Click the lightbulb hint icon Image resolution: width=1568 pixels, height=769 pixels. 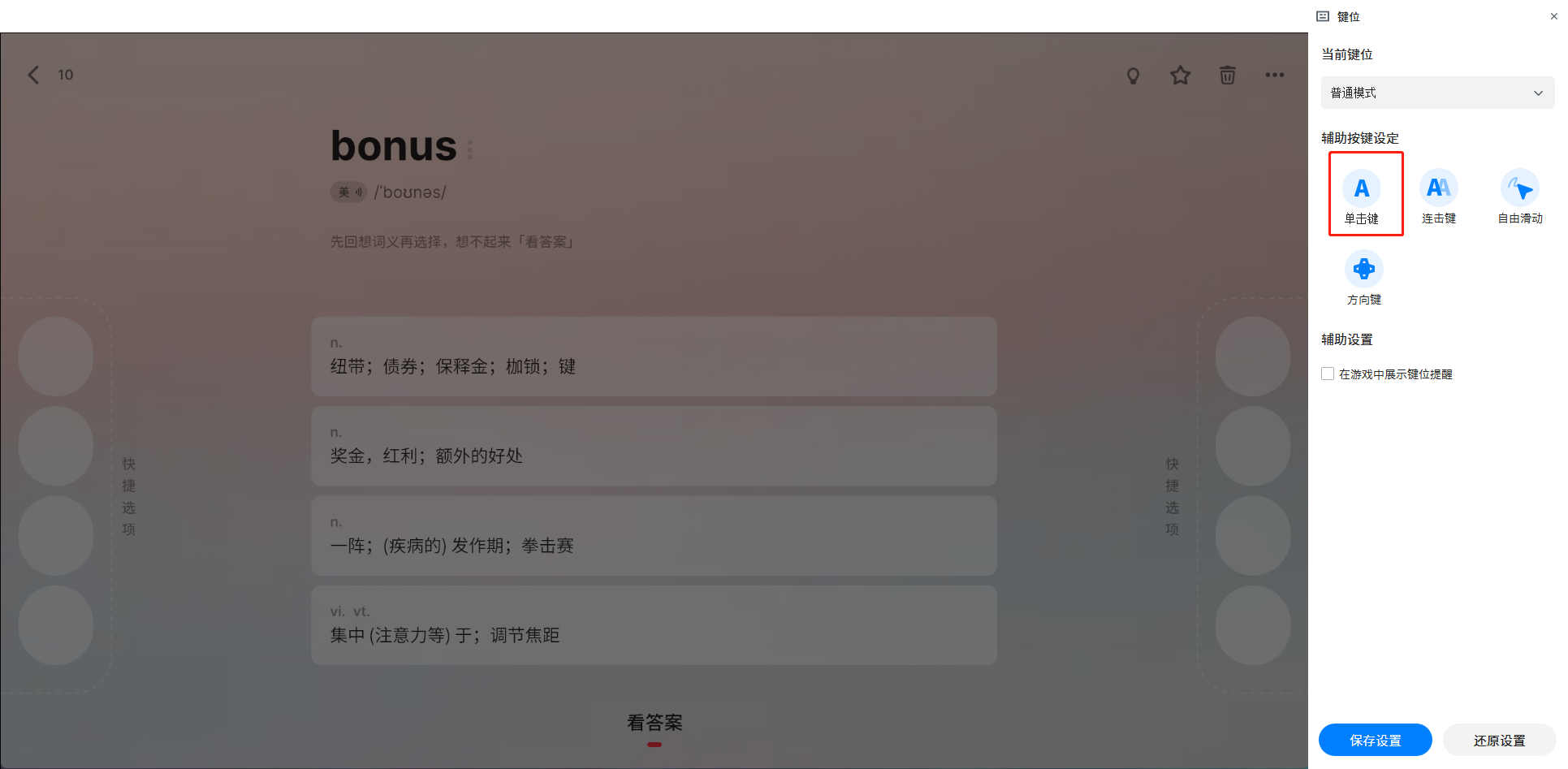point(1133,76)
